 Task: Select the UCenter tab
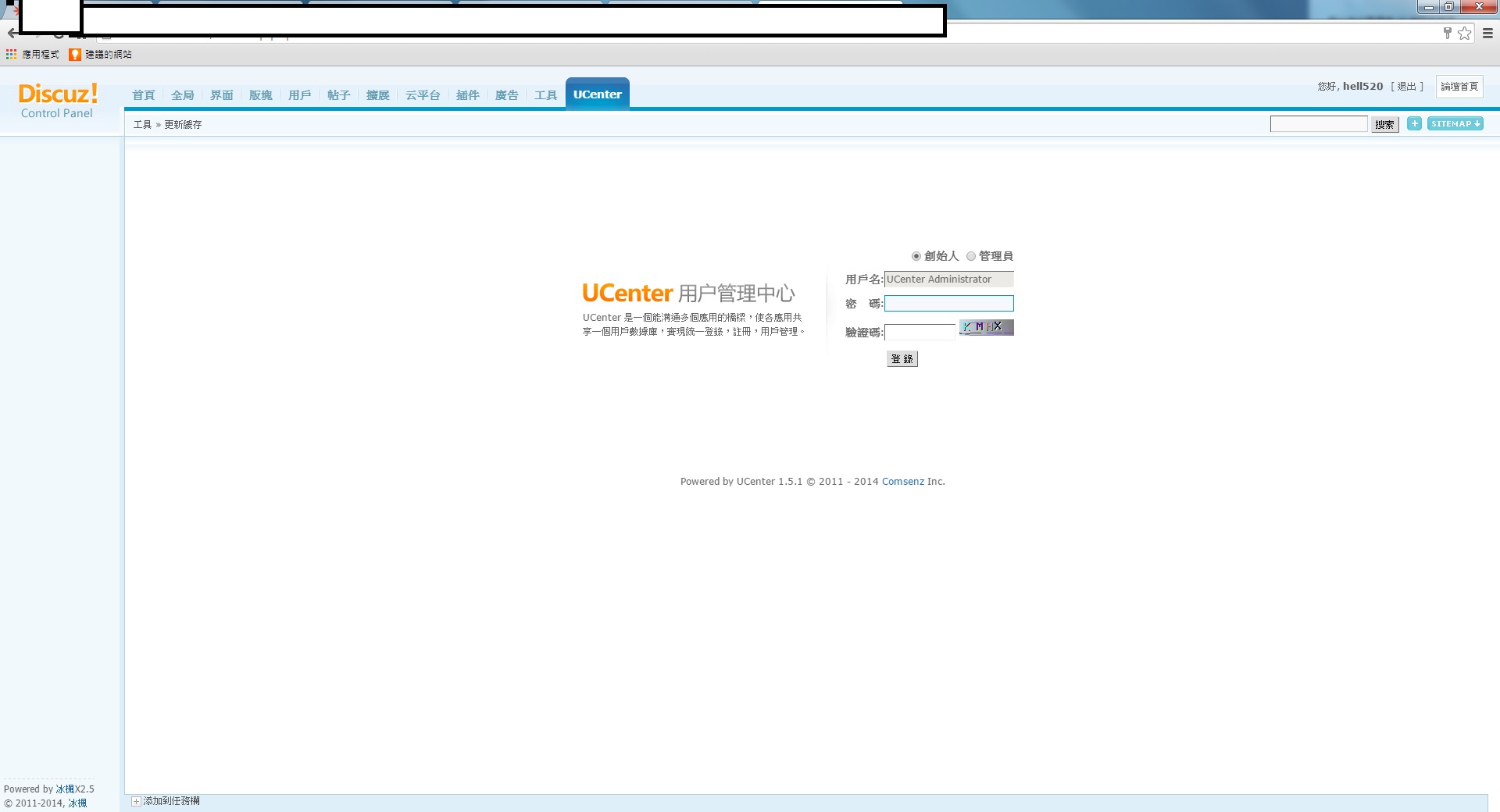click(598, 94)
